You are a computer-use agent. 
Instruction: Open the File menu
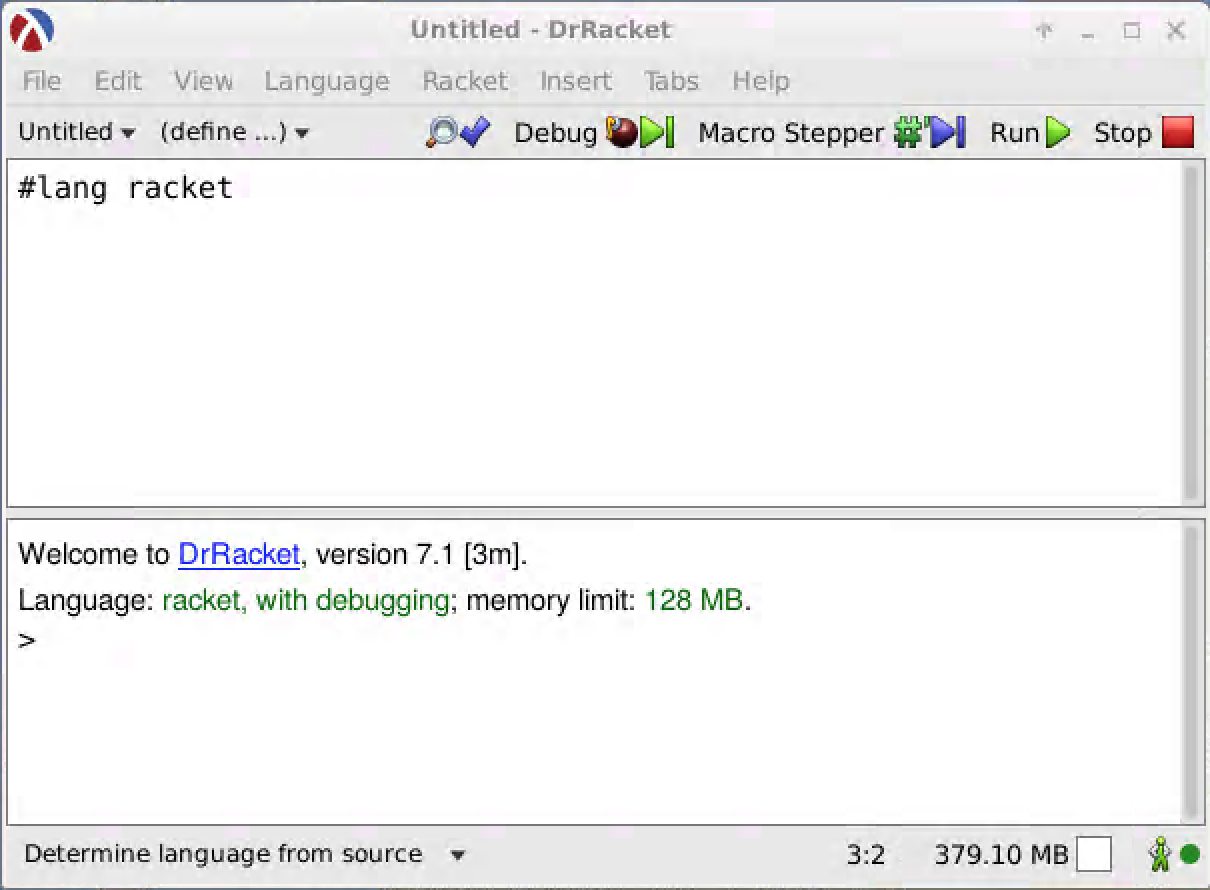40,81
